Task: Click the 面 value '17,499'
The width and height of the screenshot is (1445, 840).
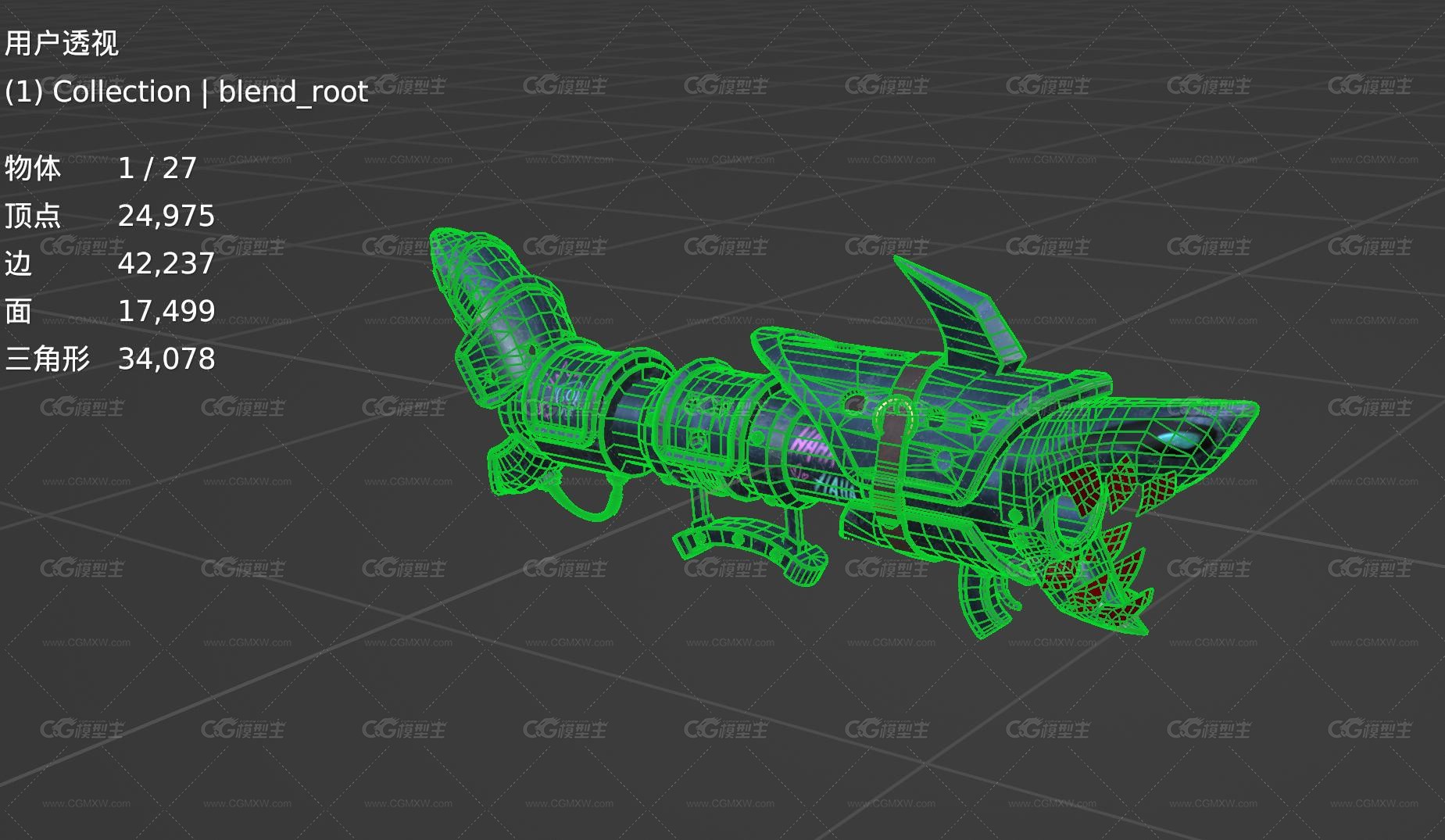Action: [x=166, y=311]
